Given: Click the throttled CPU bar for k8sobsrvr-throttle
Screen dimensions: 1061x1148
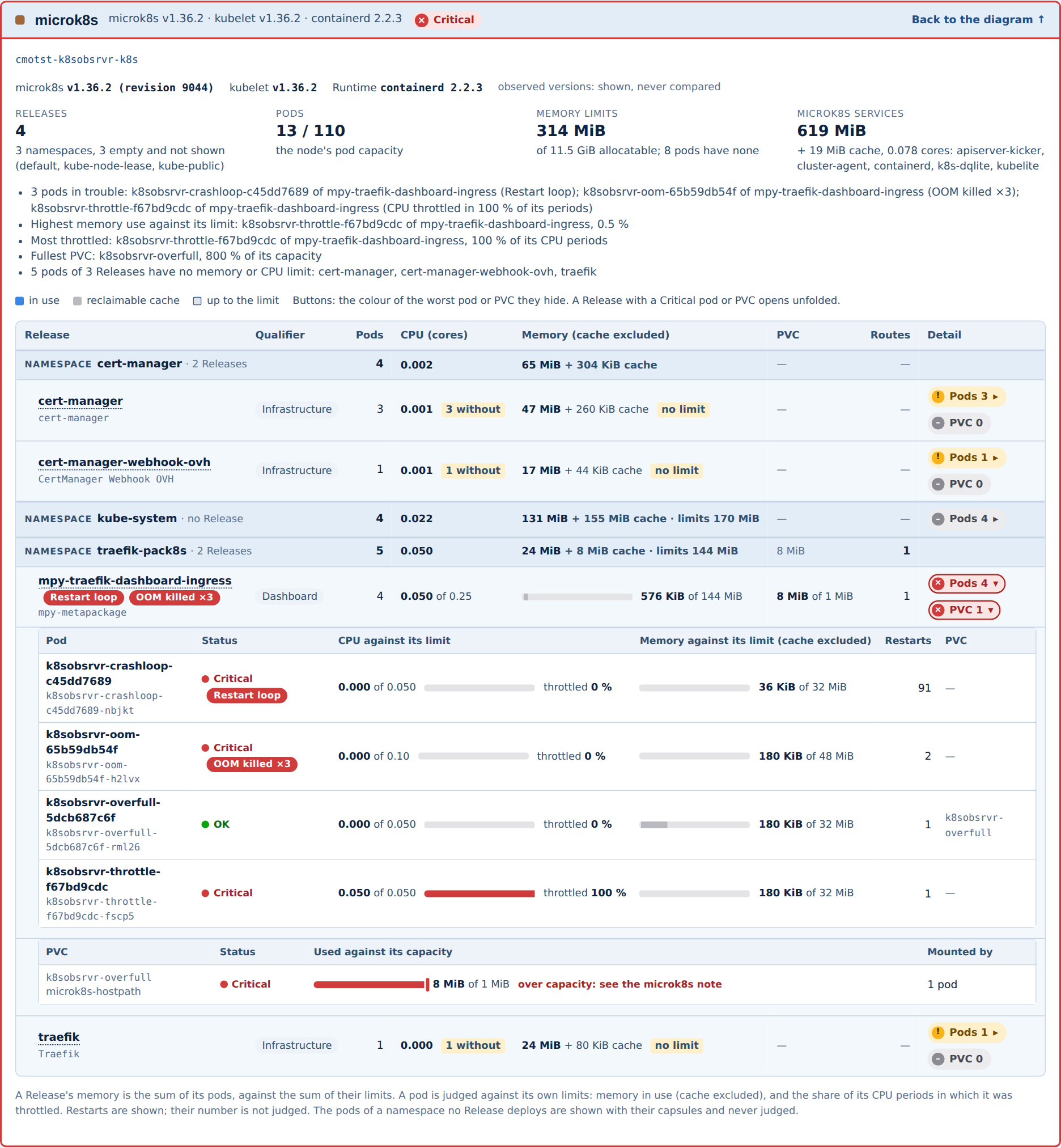Looking at the screenshot, I should click(479, 893).
